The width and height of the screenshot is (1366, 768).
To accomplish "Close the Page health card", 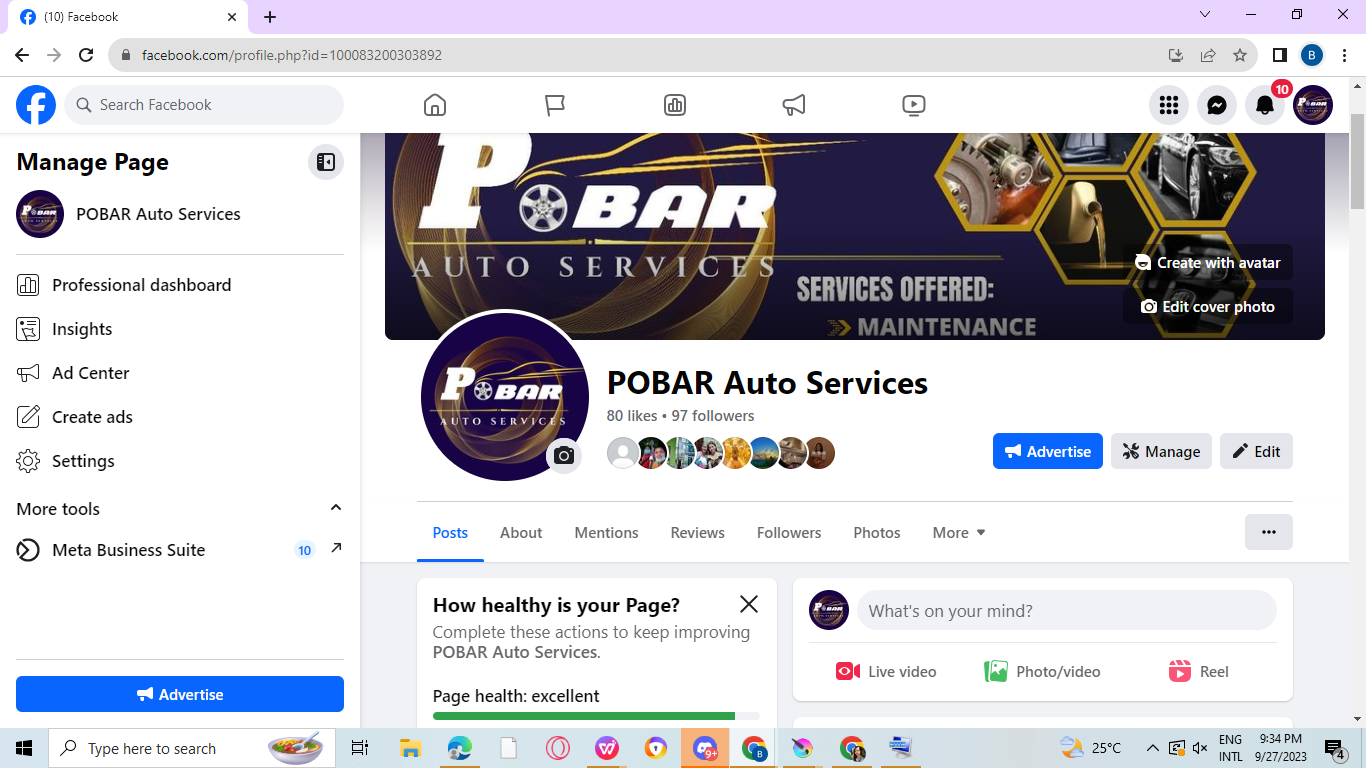I will (x=749, y=604).
